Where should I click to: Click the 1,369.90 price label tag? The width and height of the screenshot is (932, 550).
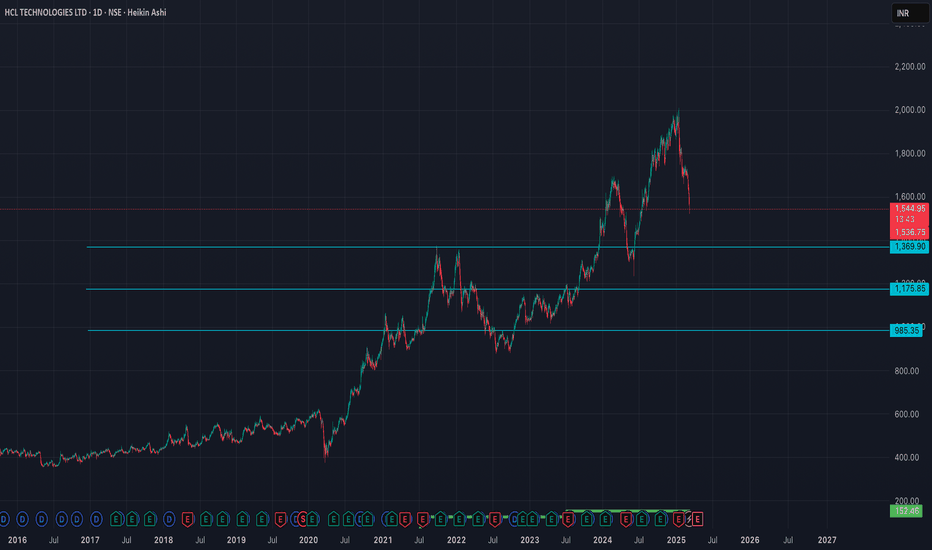(x=909, y=246)
